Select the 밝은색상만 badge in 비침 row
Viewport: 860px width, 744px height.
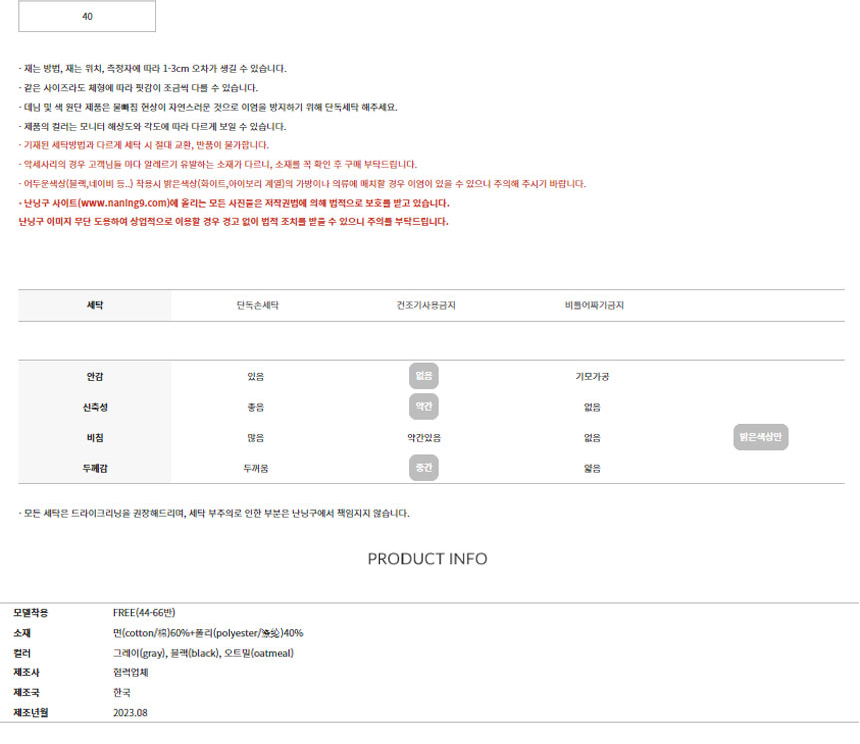point(761,437)
